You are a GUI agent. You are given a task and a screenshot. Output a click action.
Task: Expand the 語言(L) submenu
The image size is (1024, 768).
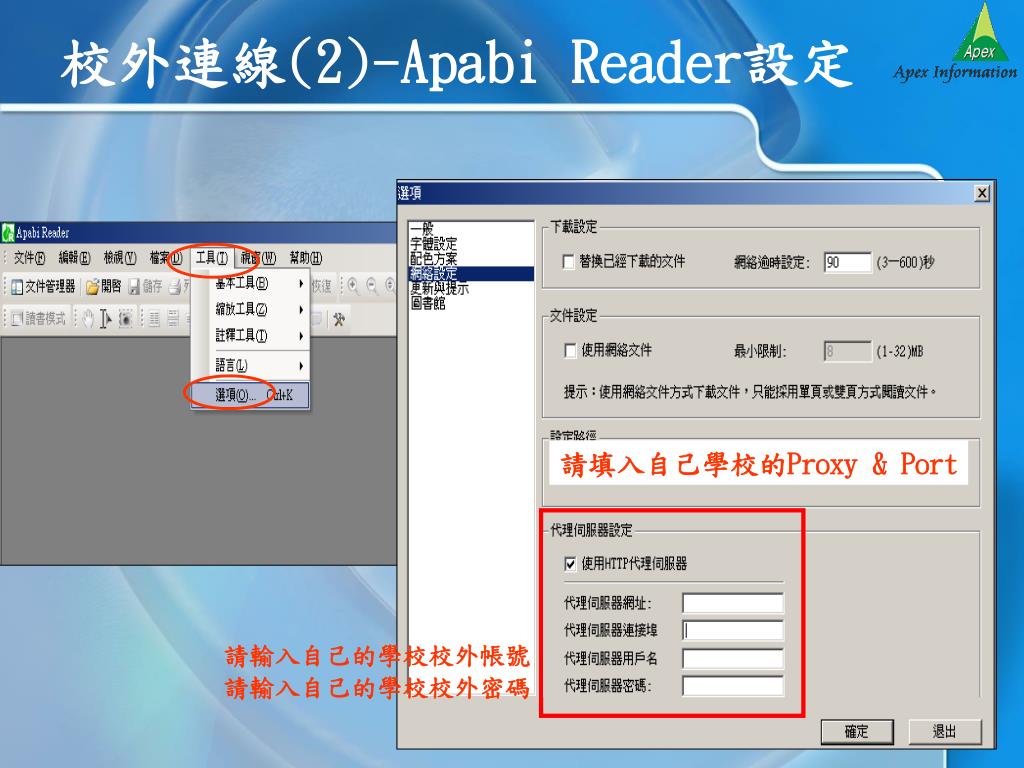tap(250, 366)
